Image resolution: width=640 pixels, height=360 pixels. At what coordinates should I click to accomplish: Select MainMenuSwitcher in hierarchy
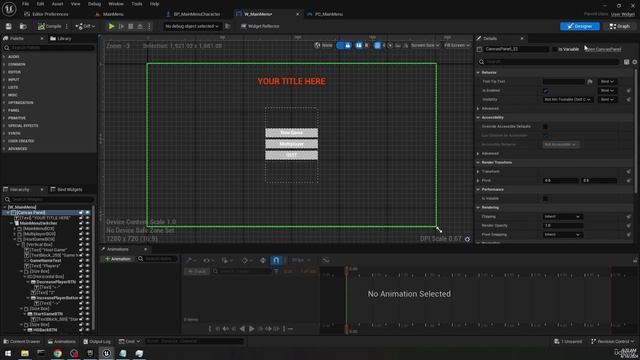(38, 223)
